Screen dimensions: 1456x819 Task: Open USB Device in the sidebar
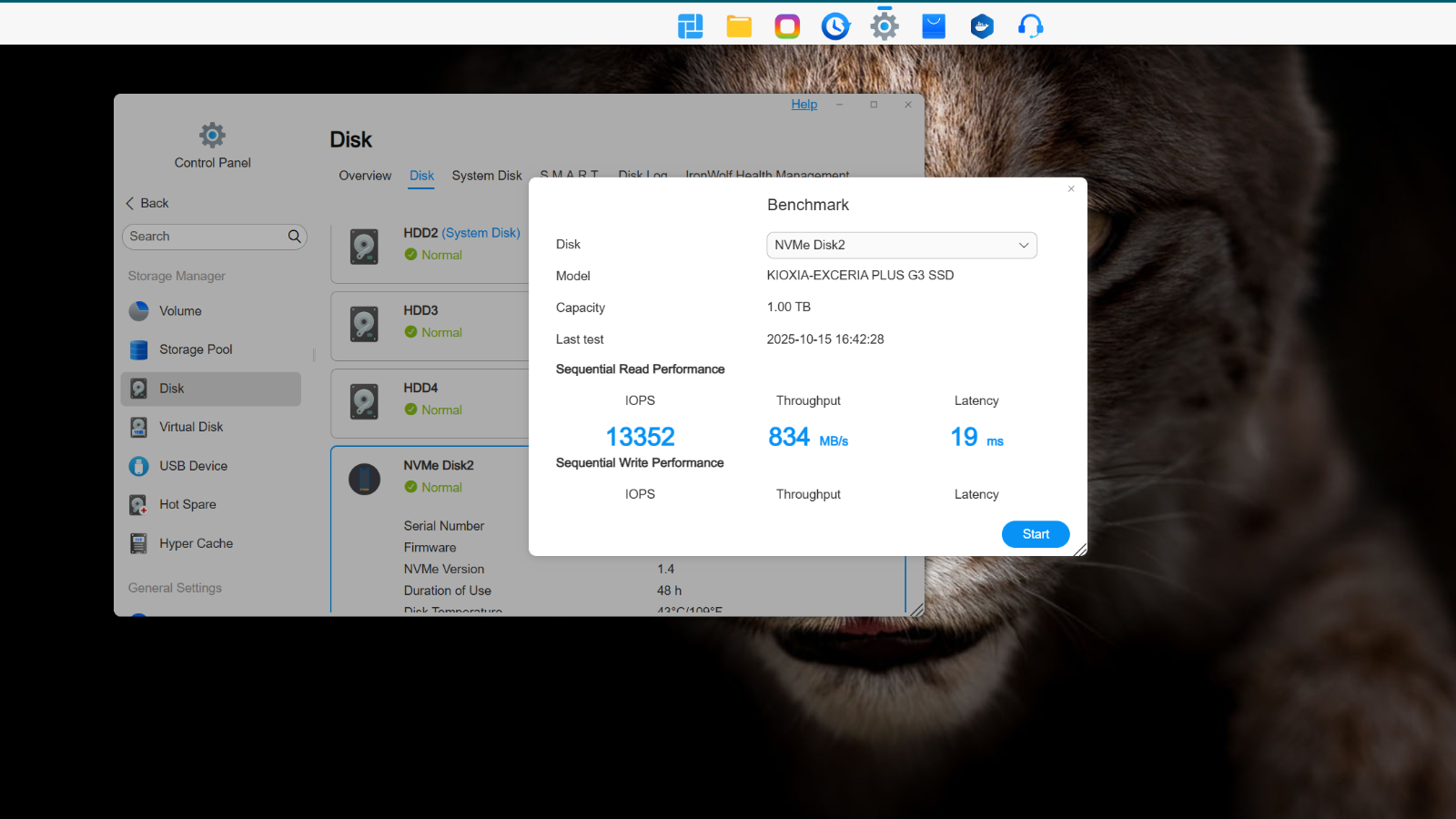pos(193,466)
